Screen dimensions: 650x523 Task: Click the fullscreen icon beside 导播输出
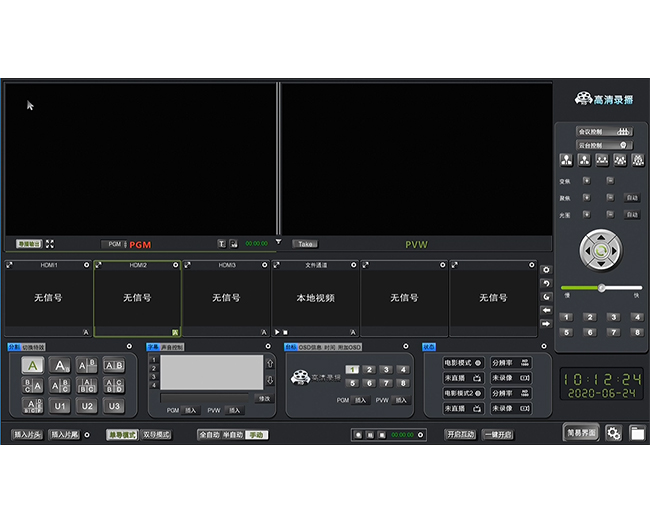pyautogui.click(x=50, y=243)
